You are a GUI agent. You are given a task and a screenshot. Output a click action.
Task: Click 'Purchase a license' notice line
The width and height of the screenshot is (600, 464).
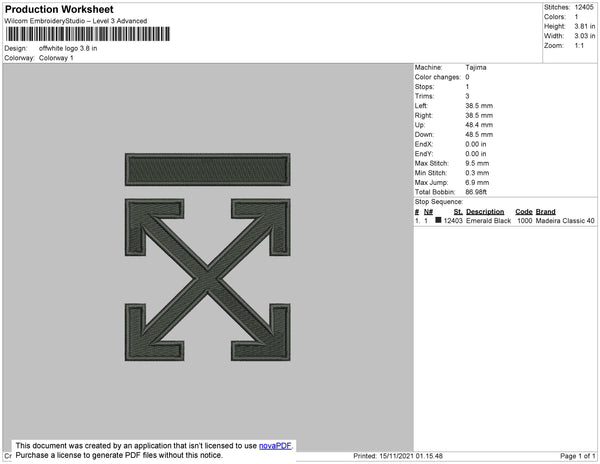[119, 455]
